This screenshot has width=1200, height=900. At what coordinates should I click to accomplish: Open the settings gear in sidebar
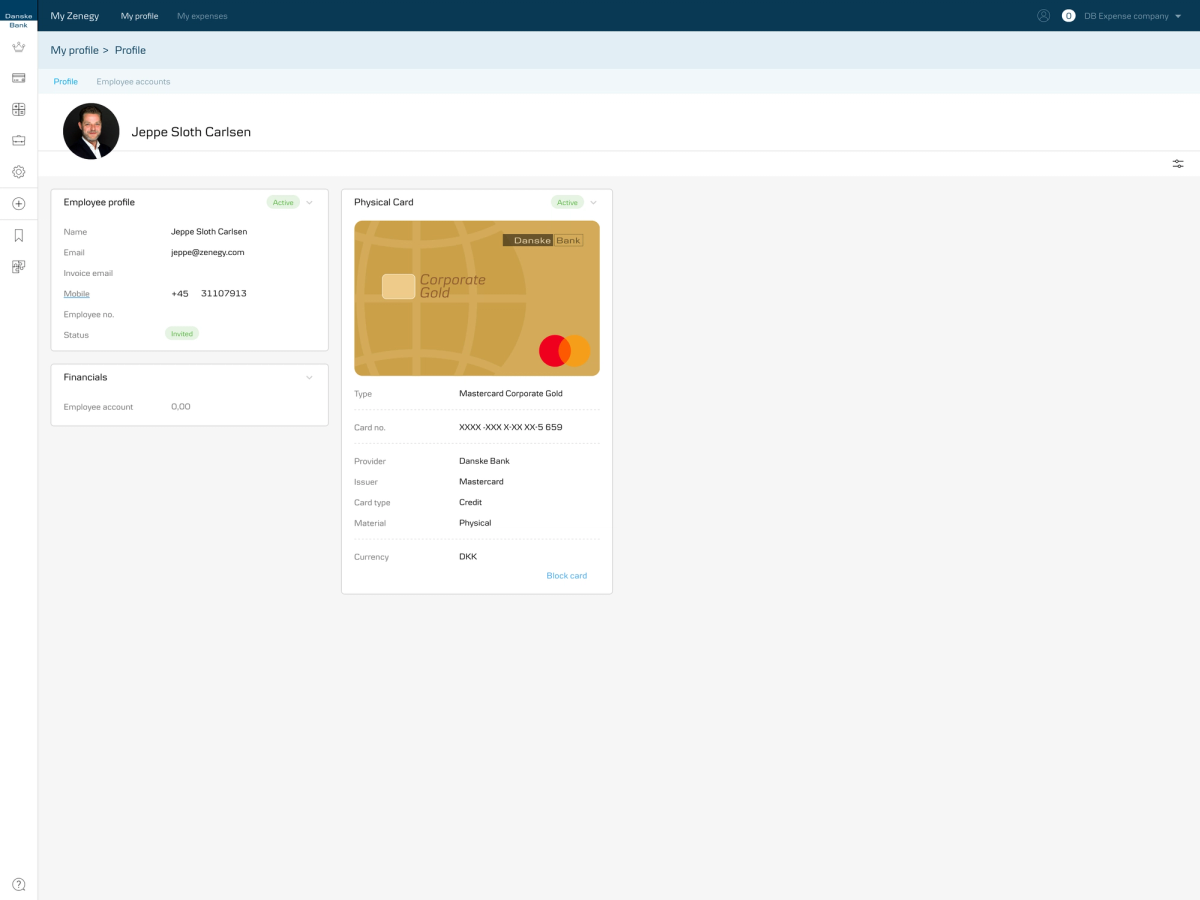18,172
